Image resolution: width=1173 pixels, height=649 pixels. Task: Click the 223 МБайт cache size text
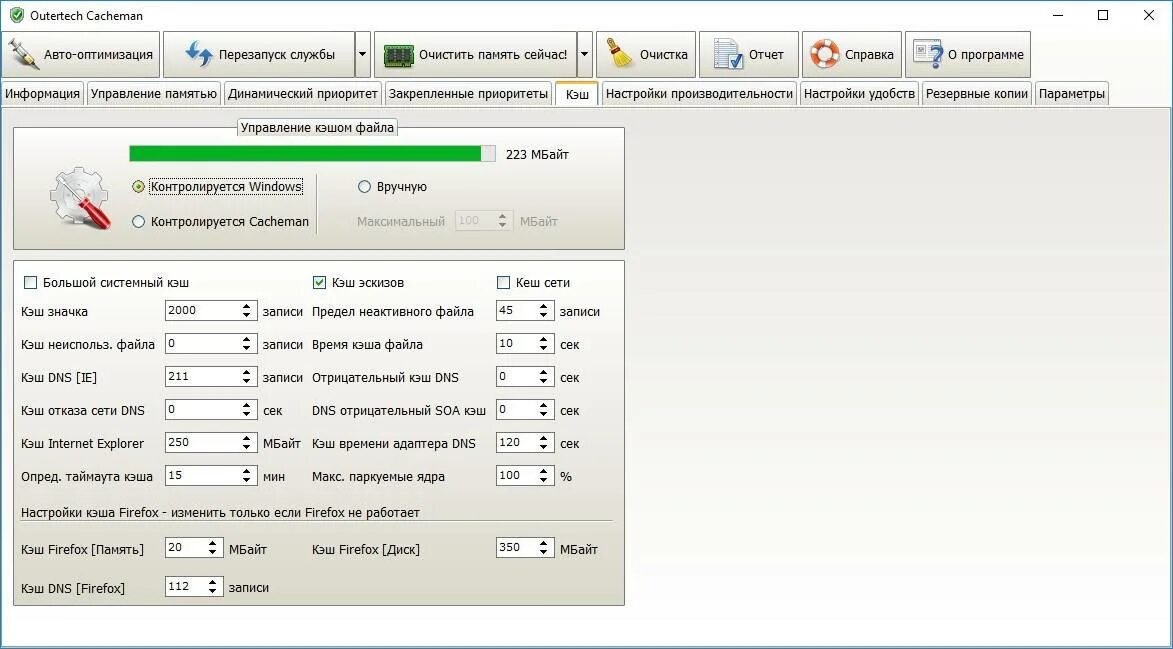point(537,155)
